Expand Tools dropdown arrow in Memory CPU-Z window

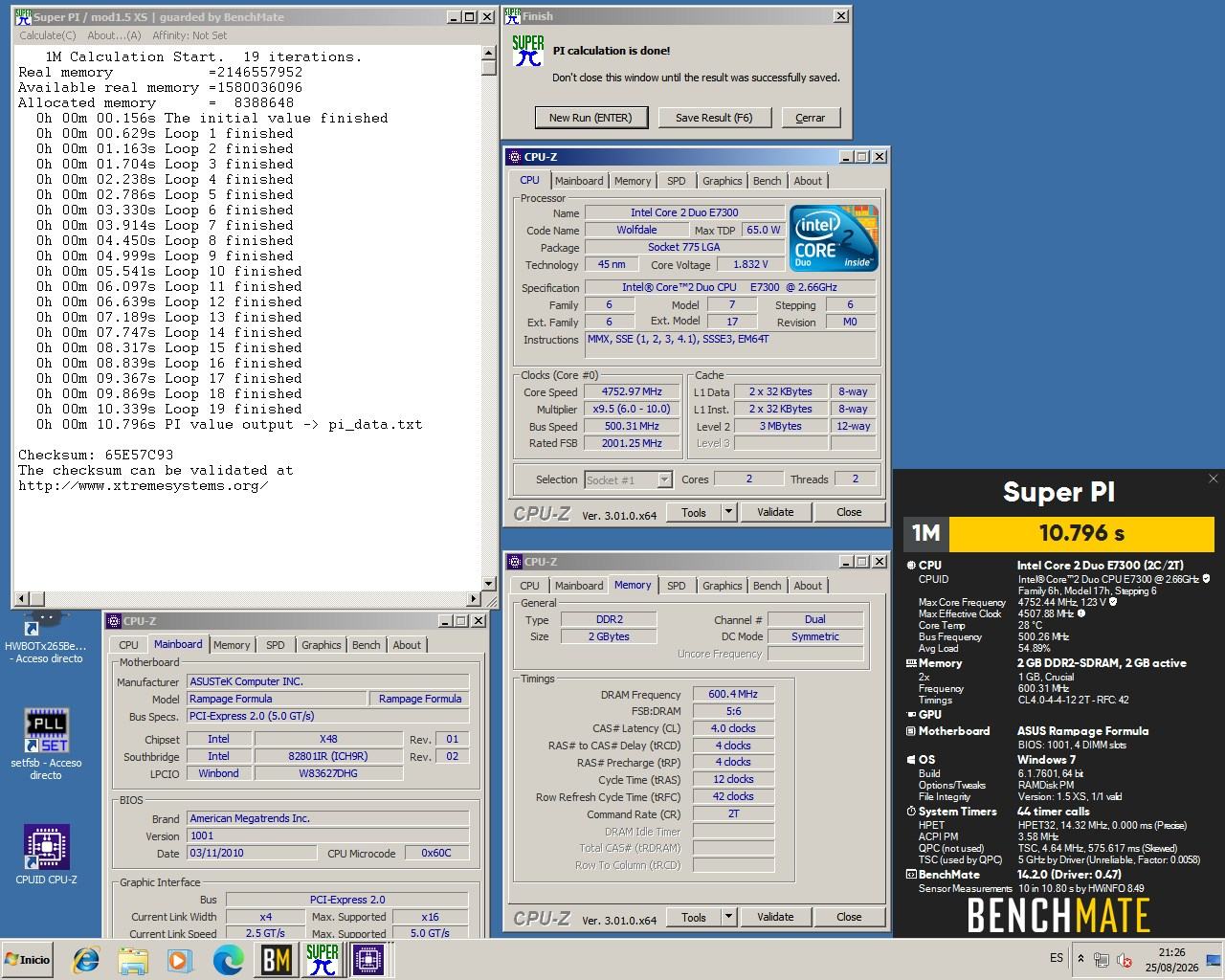728,917
